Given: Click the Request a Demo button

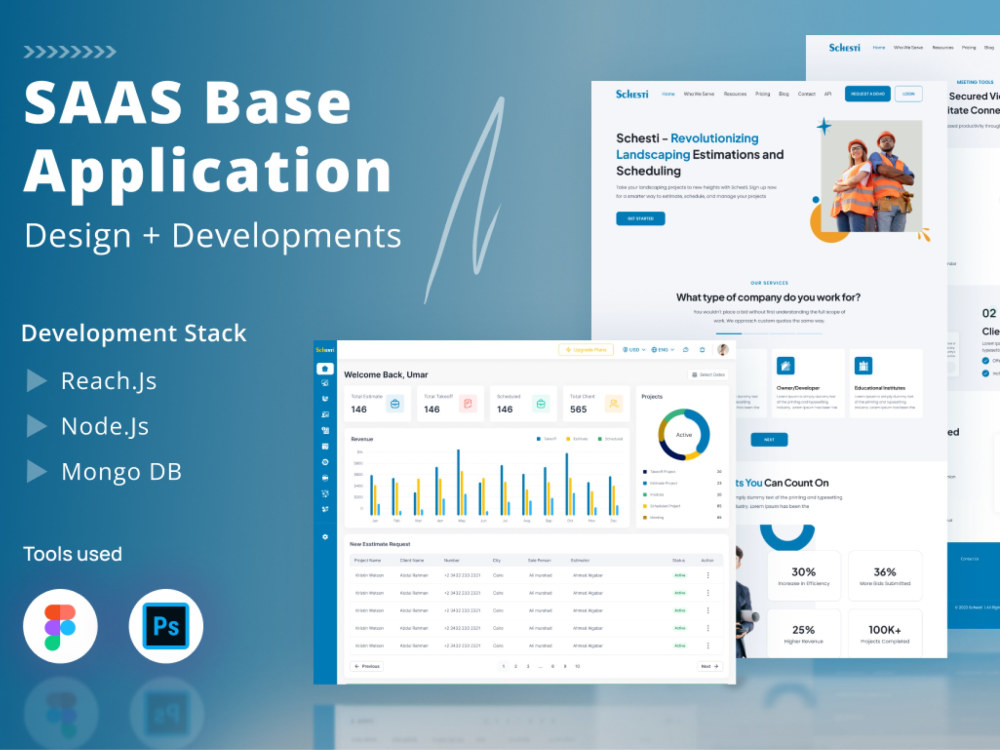Looking at the screenshot, I should pyautogui.click(x=868, y=94).
